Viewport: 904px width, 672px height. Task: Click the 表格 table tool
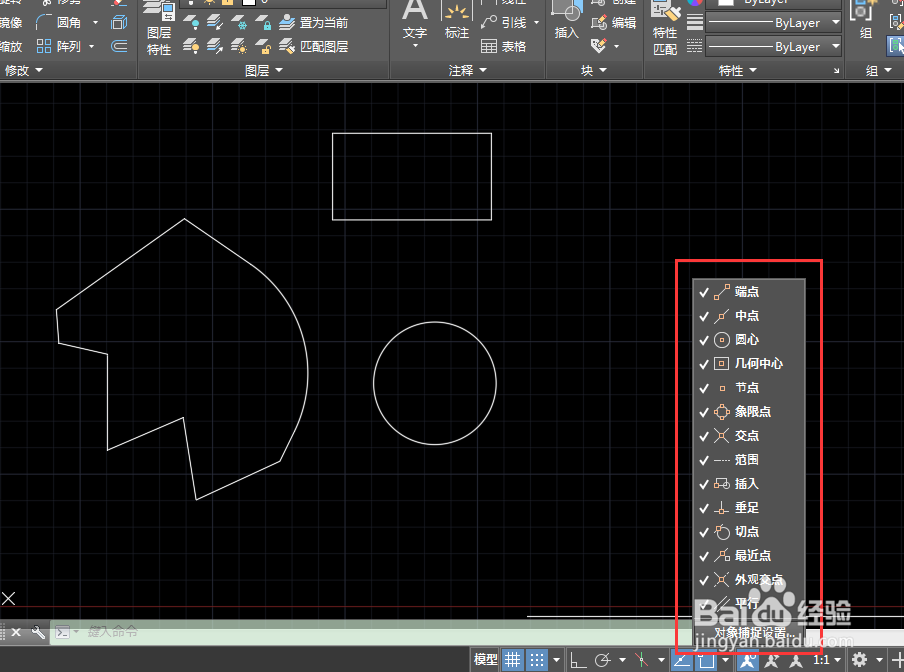pos(503,46)
